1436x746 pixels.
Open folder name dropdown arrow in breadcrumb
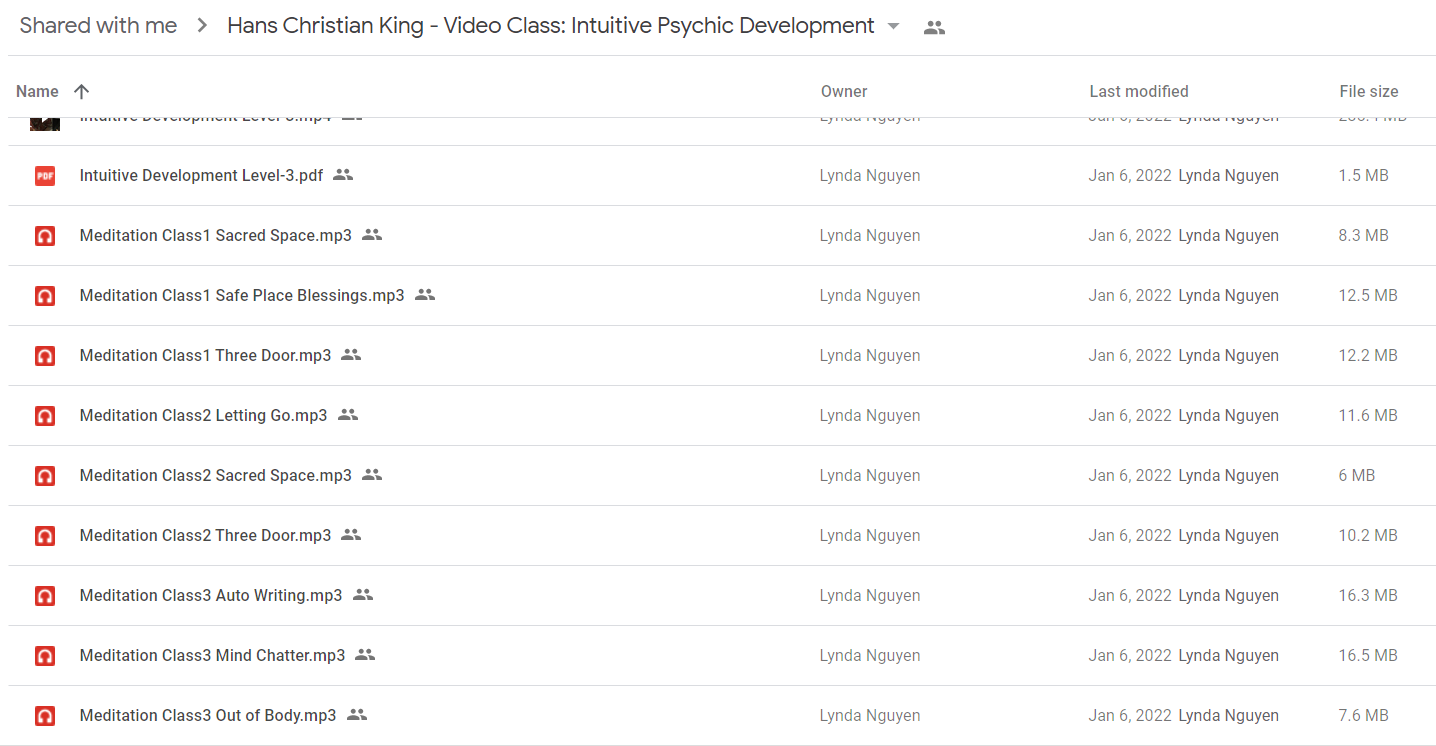tap(894, 26)
